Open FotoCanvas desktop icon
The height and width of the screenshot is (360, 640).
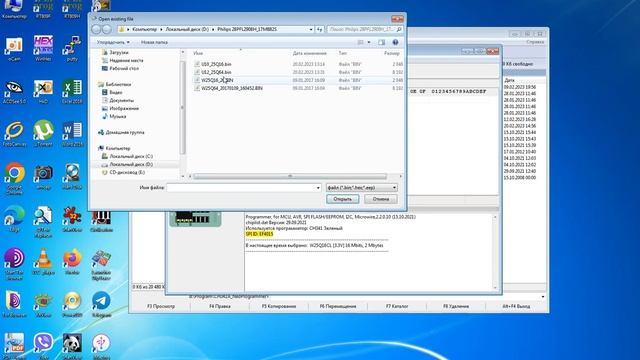pos(14,134)
